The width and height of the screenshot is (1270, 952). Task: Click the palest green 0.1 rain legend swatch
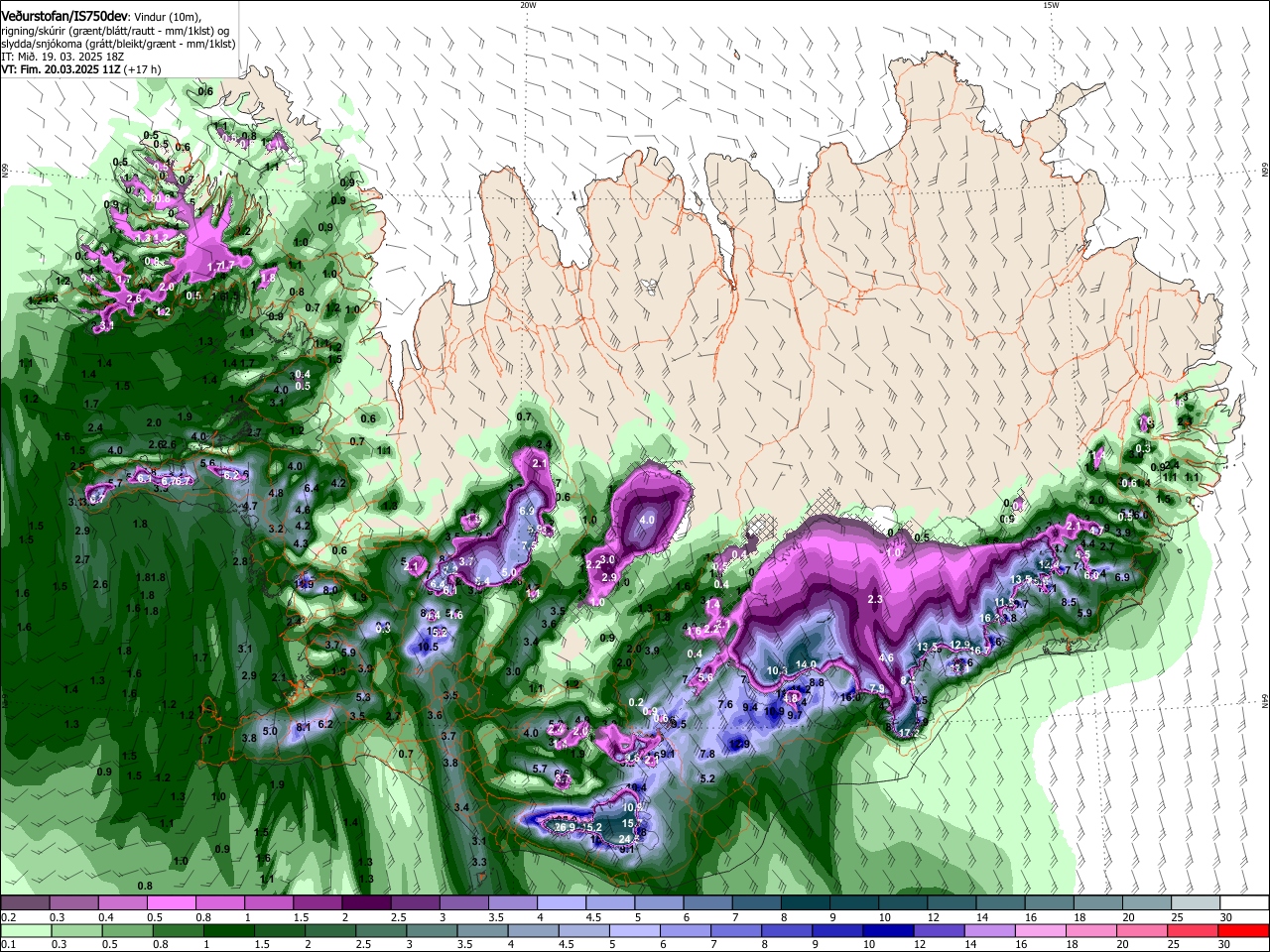coord(25,930)
